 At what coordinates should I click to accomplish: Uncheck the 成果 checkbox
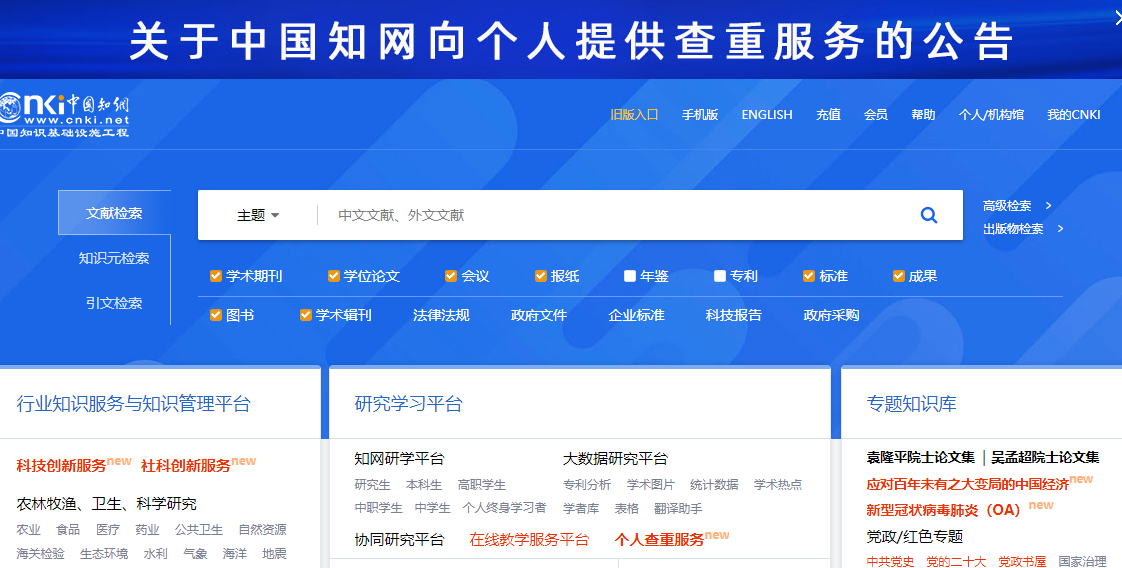click(x=899, y=276)
